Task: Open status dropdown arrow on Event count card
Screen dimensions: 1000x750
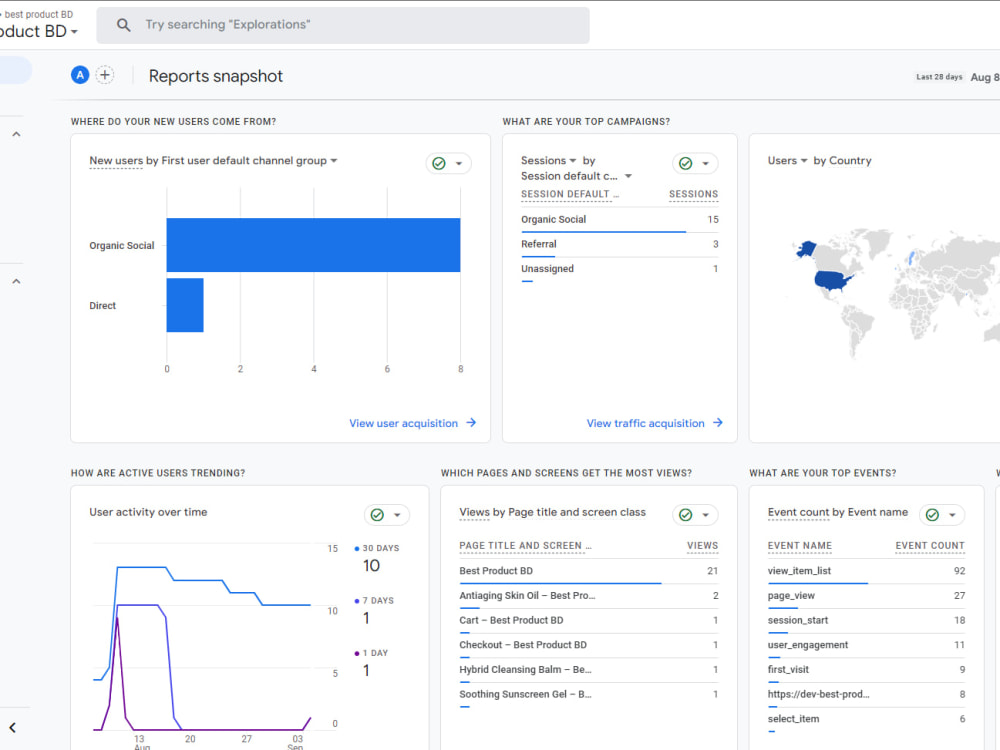Action: pyautogui.click(x=952, y=515)
